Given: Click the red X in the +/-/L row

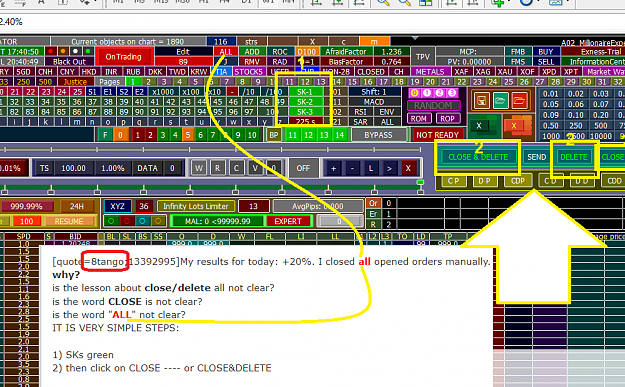Looking at the screenshot, I should pyautogui.click(x=408, y=168).
